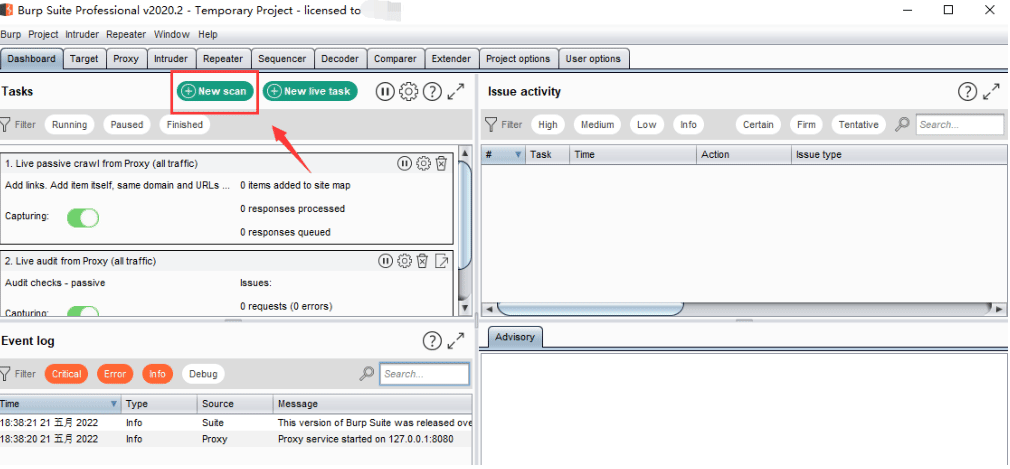Expand the Event log panel
Viewport: 1010px width, 469px height.
point(456,341)
